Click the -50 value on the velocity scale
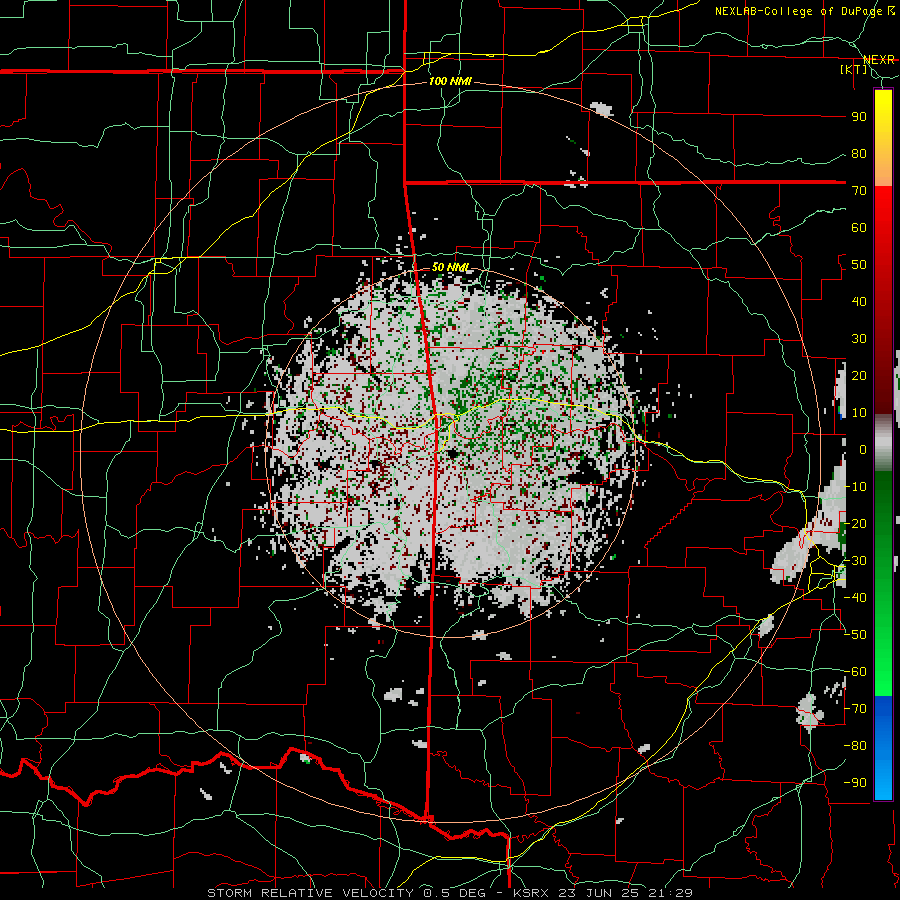 (855, 635)
